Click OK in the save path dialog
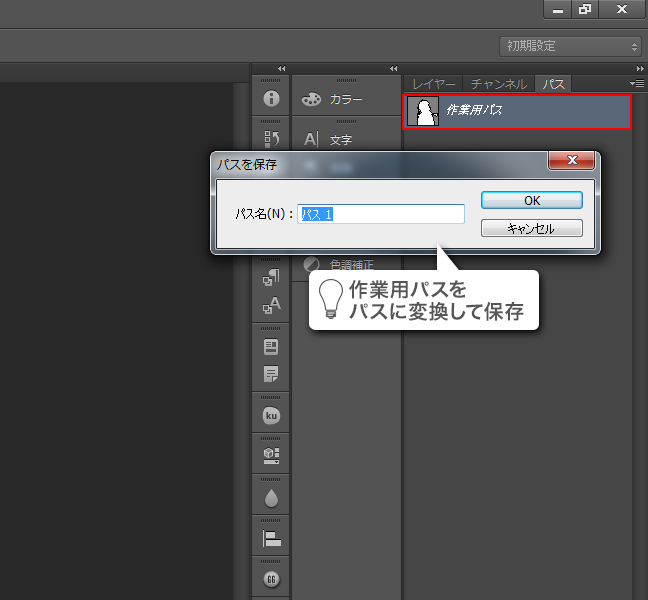Viewport: 648px width, 600px height. pos(531,200)
